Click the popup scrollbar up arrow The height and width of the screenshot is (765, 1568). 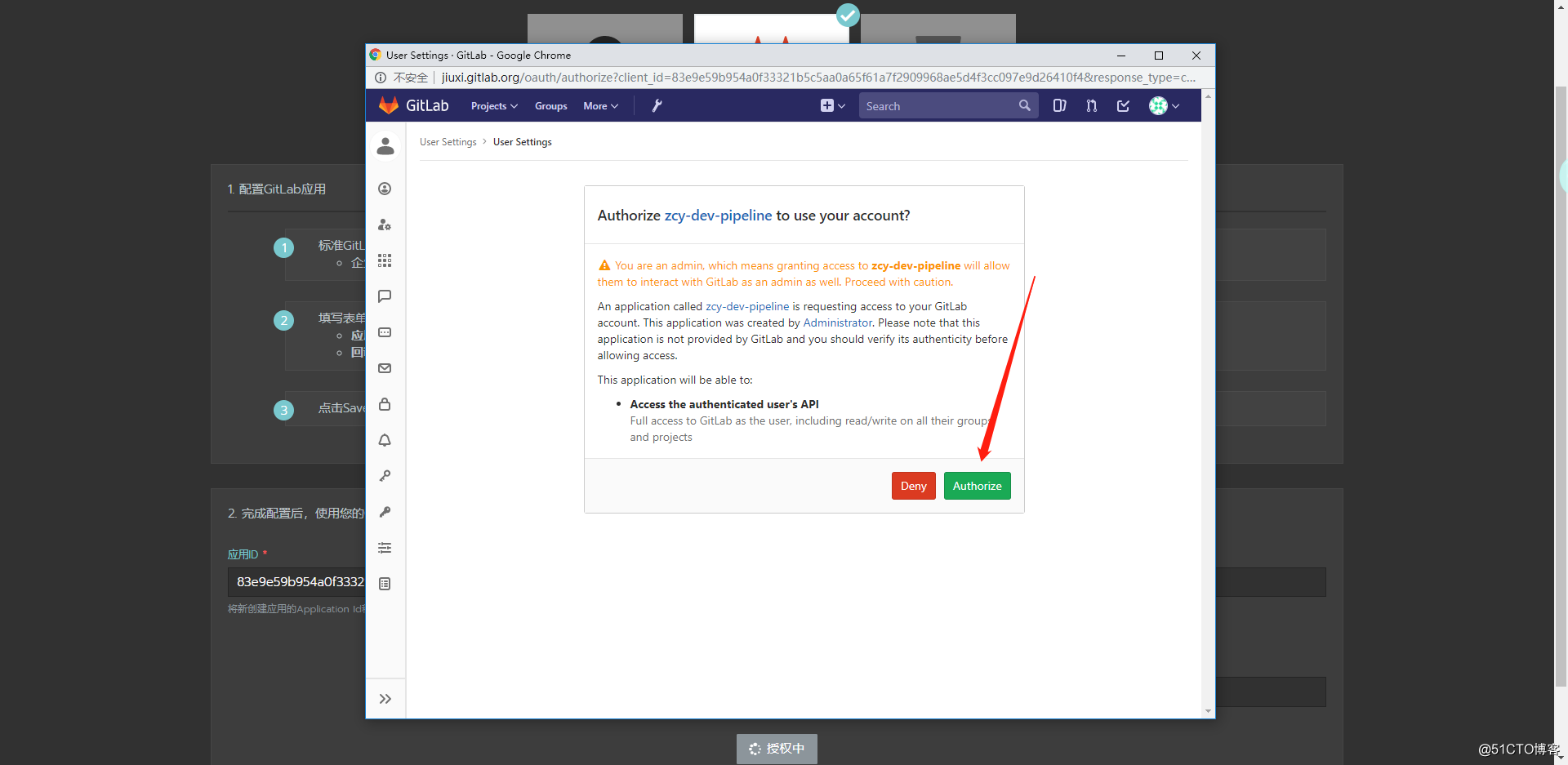1208,96
